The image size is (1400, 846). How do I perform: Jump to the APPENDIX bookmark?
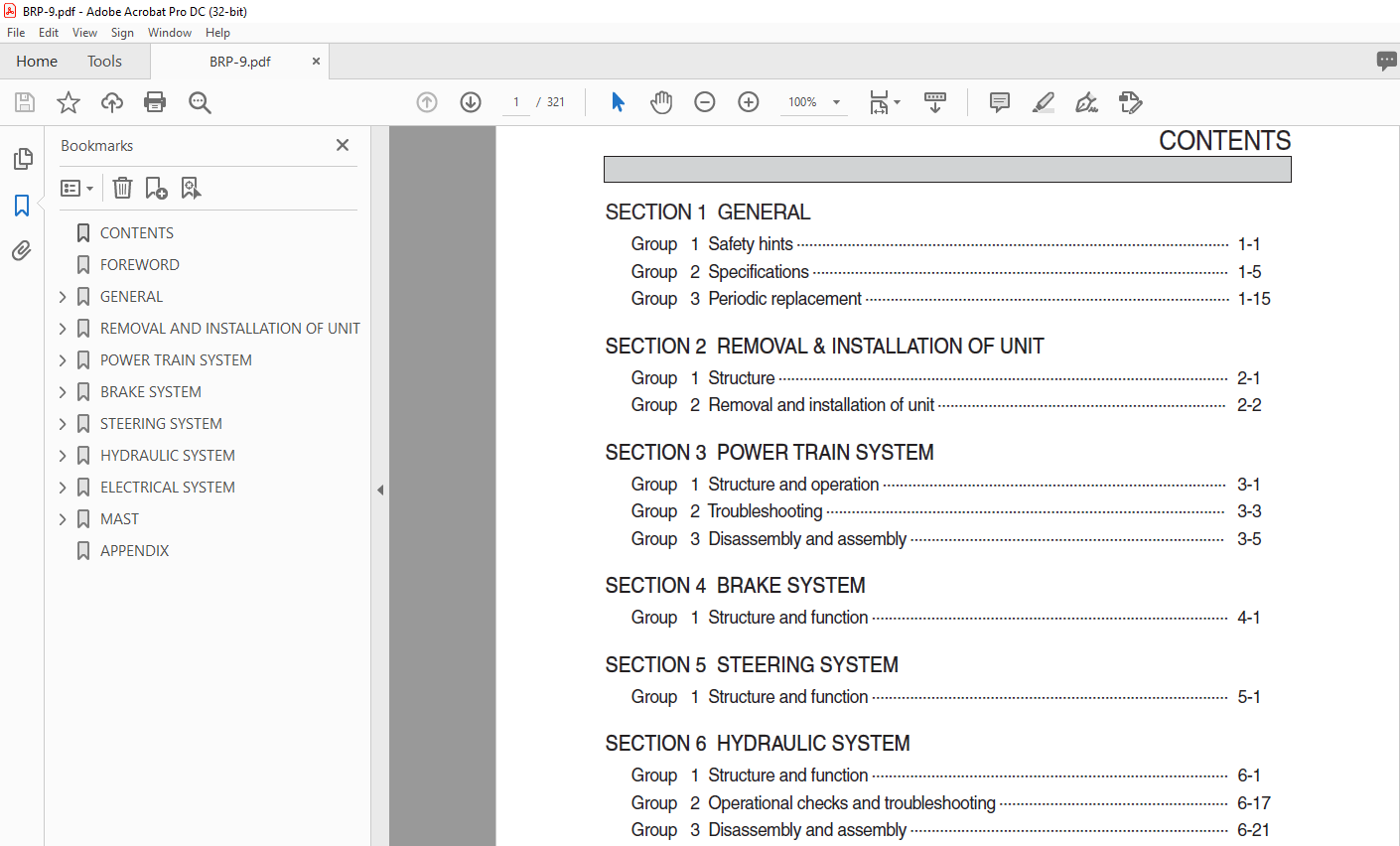coord(135,551)
